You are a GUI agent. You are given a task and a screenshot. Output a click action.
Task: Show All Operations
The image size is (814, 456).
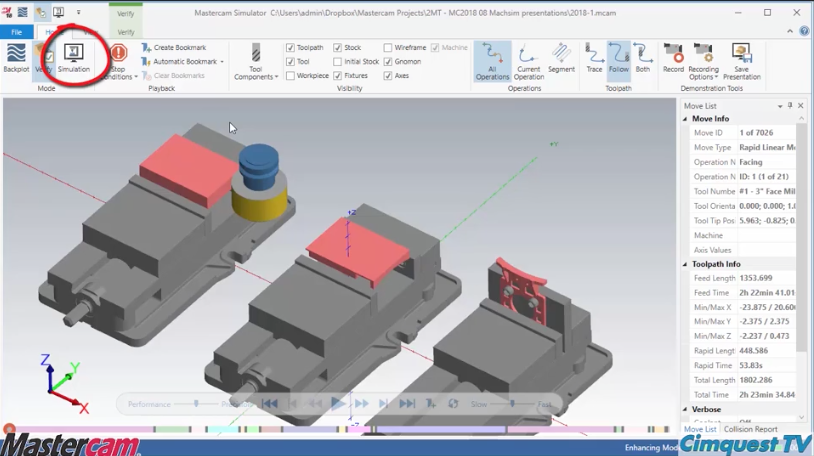point(492,62)
